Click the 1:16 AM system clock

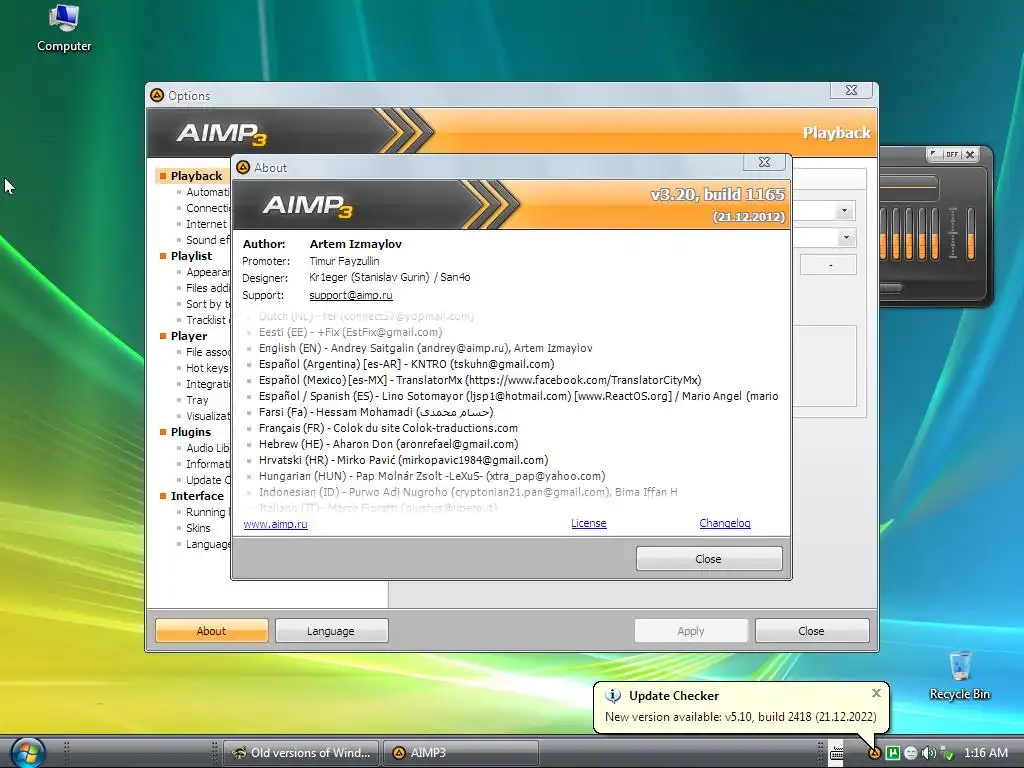coord(986,753)
